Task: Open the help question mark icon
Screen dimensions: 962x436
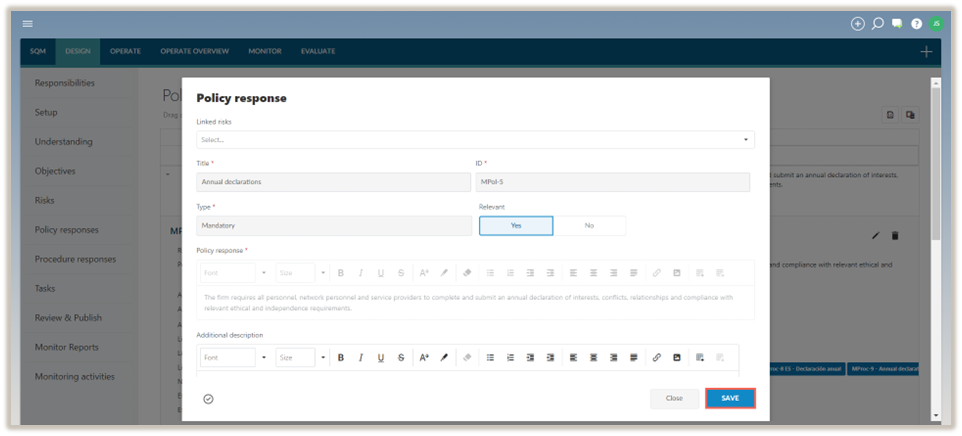Action: pyautogui.click(x=916, y=23)
